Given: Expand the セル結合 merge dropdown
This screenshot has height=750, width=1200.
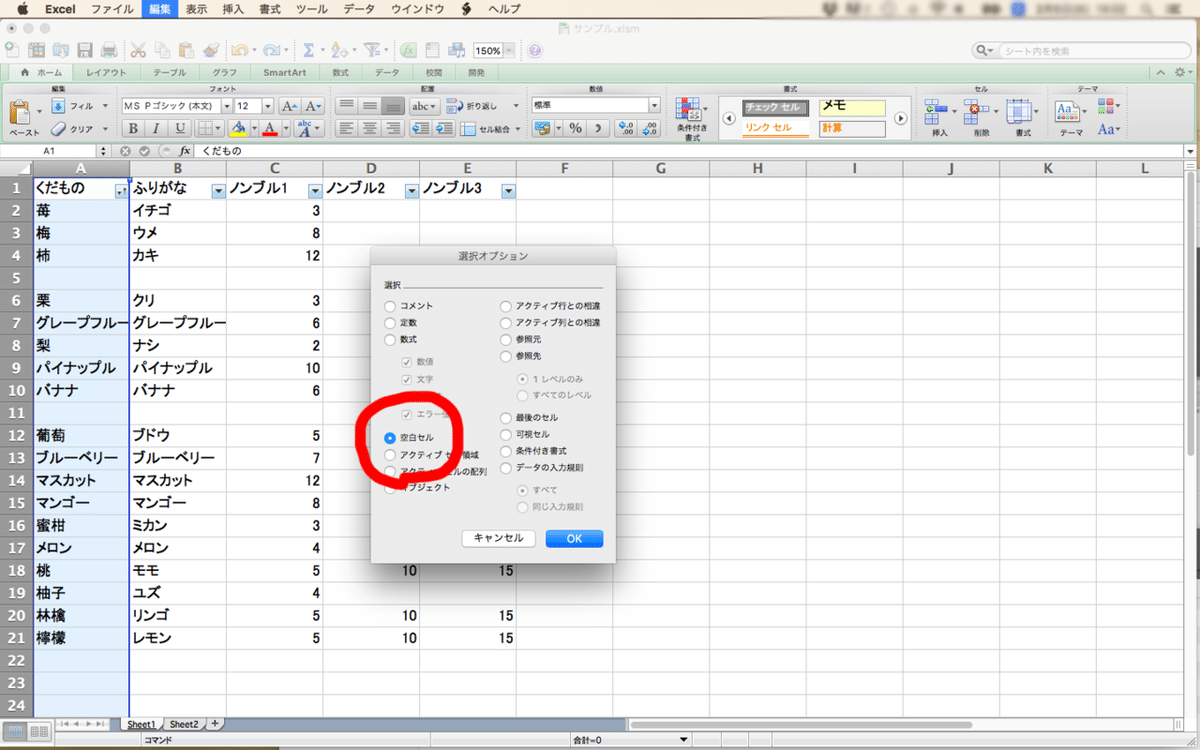Looking at the screenshot, I should (x=516, y=128).
